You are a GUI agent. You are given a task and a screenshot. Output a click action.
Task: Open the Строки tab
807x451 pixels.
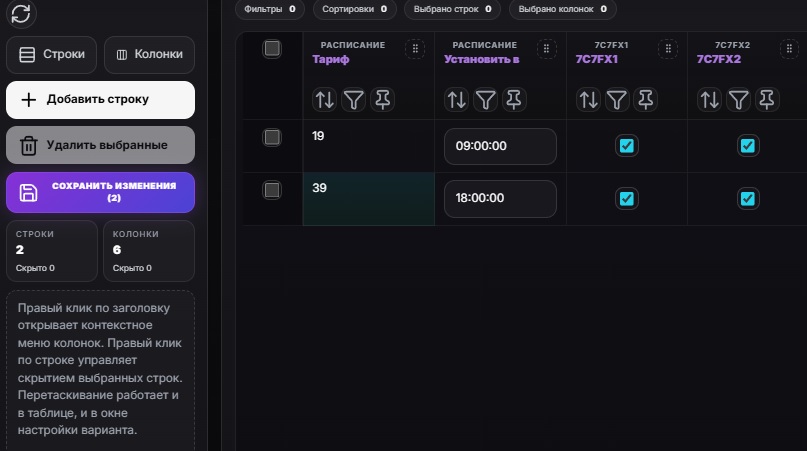pyautogui.click(x=51, y=55)
